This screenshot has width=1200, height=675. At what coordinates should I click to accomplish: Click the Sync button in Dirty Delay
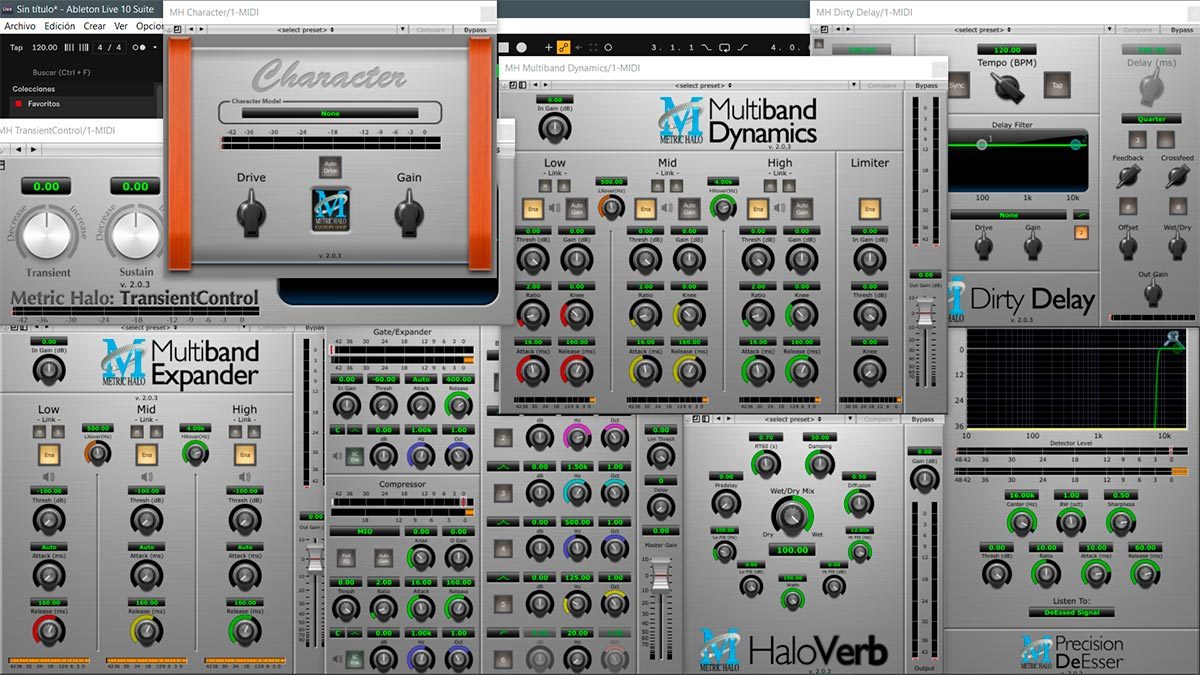[x=957, y=86]
